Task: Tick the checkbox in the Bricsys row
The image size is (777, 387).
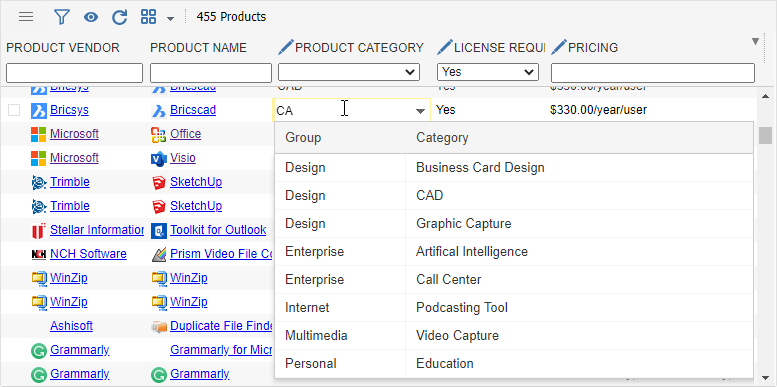Action: pos(14,110)
